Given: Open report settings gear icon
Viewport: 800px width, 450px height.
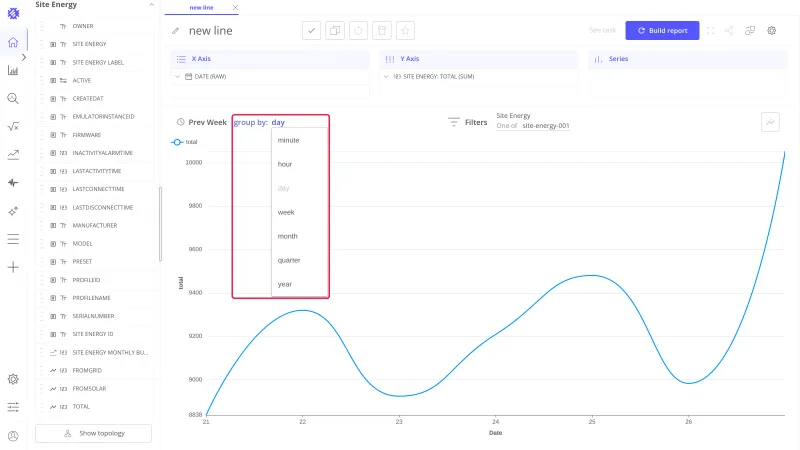Looking at the screenshot, I should (771, 31).
